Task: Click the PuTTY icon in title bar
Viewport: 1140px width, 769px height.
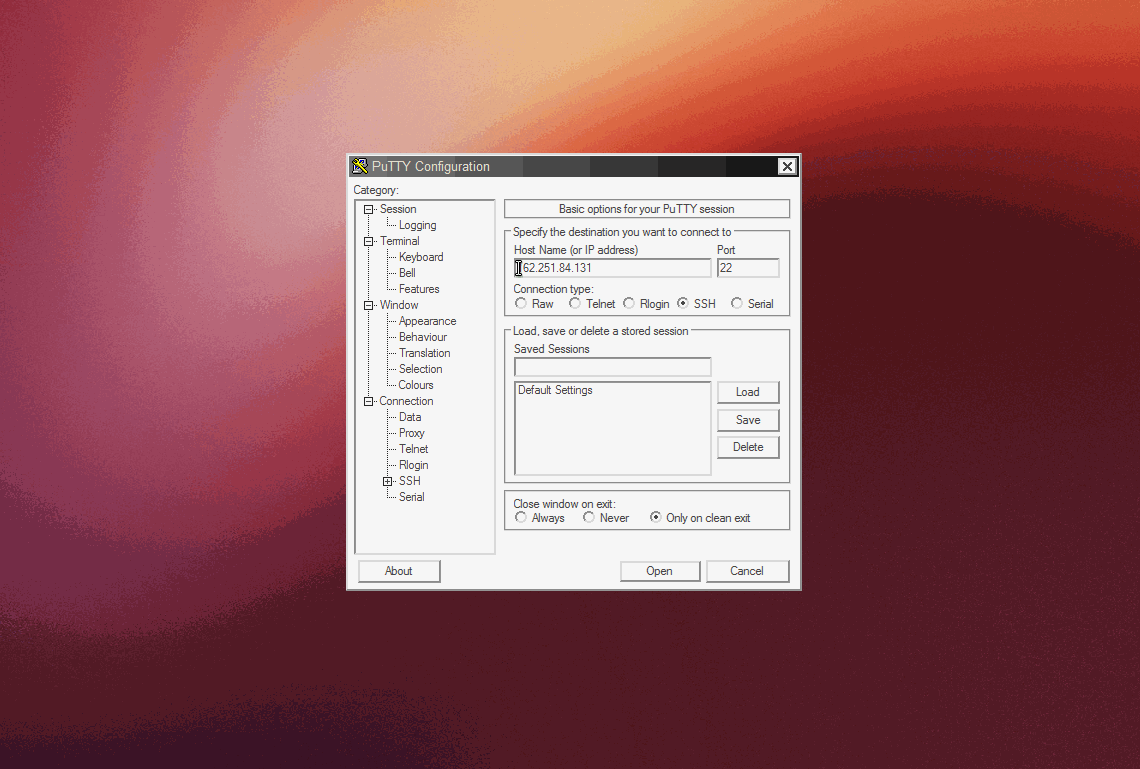Action: 359,166
